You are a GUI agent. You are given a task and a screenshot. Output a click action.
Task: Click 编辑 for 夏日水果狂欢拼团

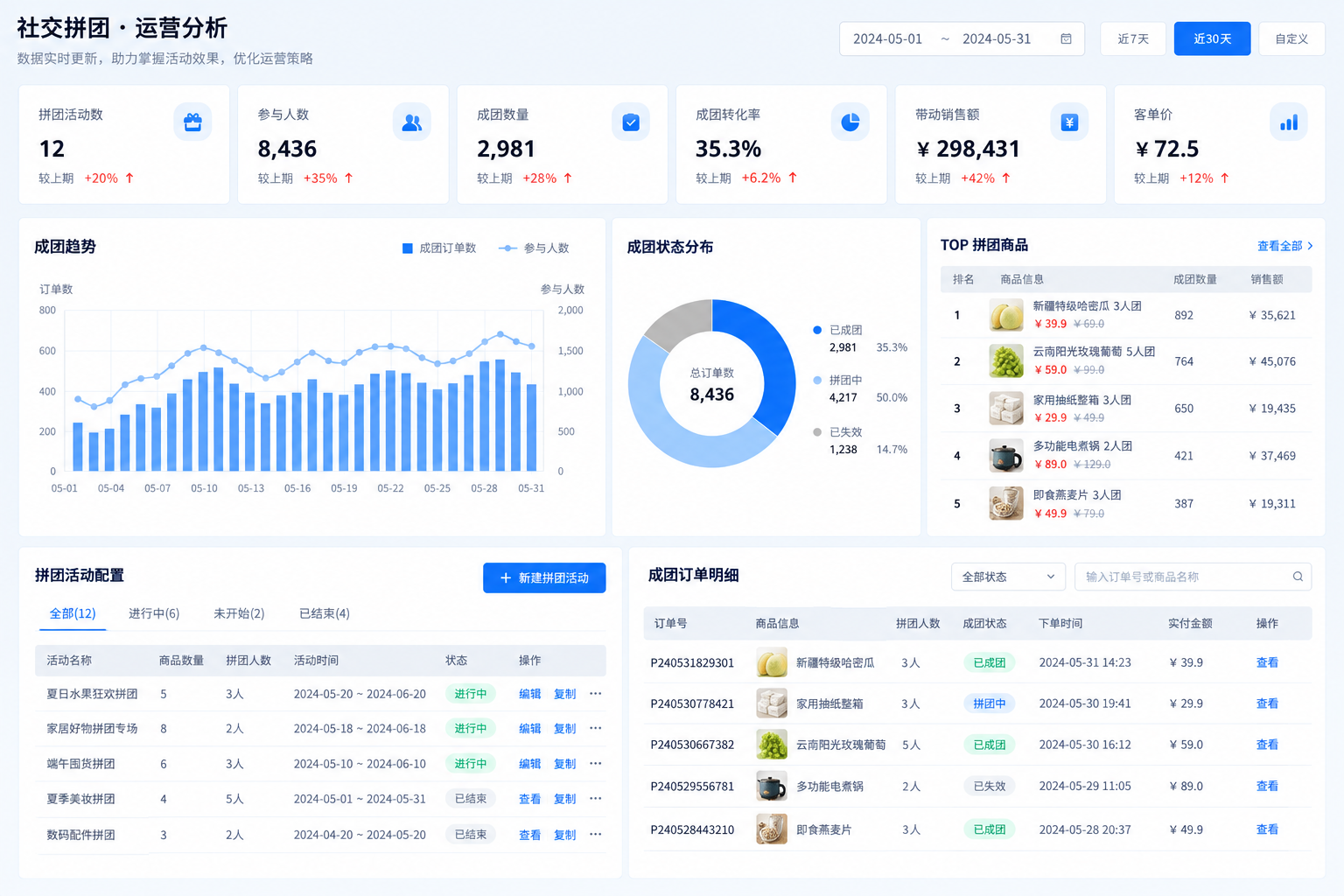[529, 694]
